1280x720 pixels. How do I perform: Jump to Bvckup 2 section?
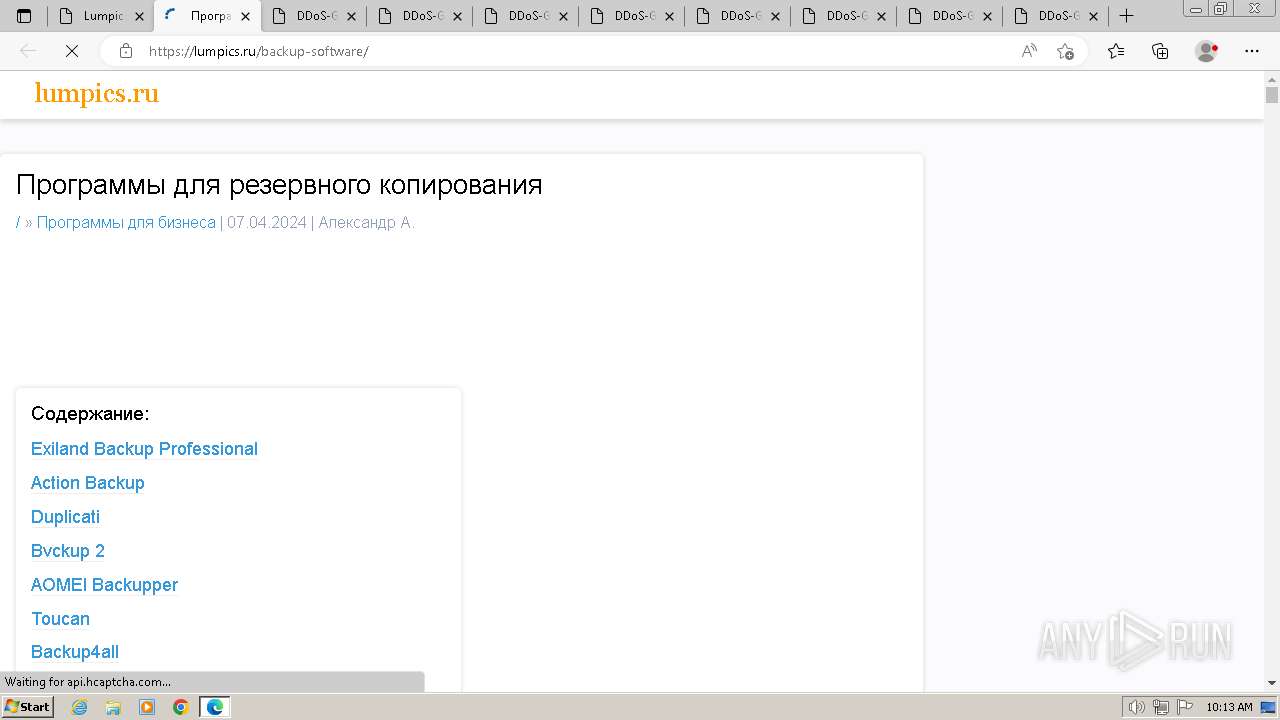click(68, 551)
